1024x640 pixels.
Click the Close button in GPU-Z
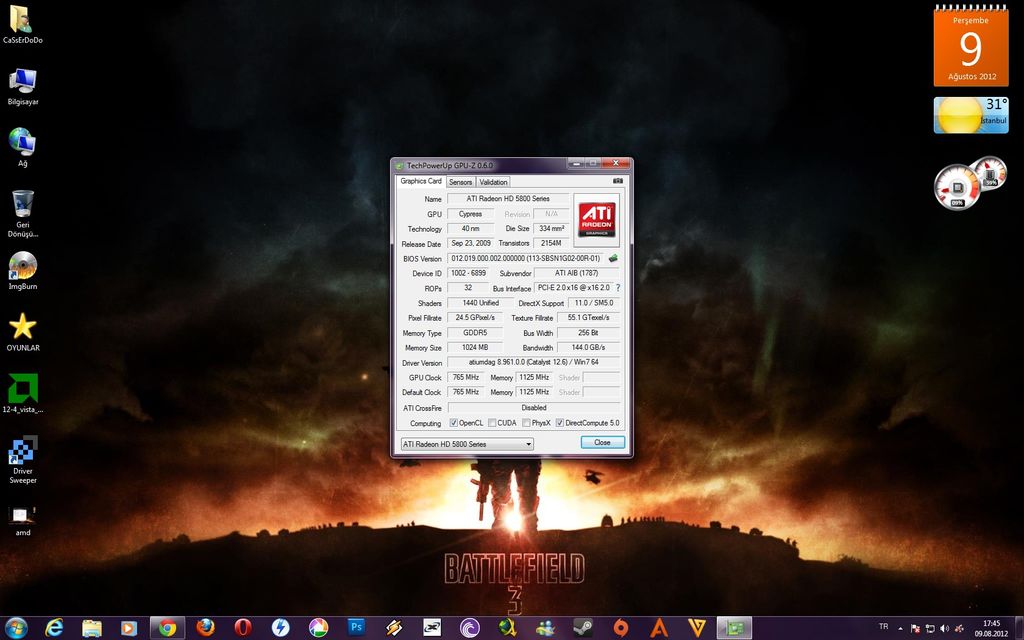click(x=602, y=442)
